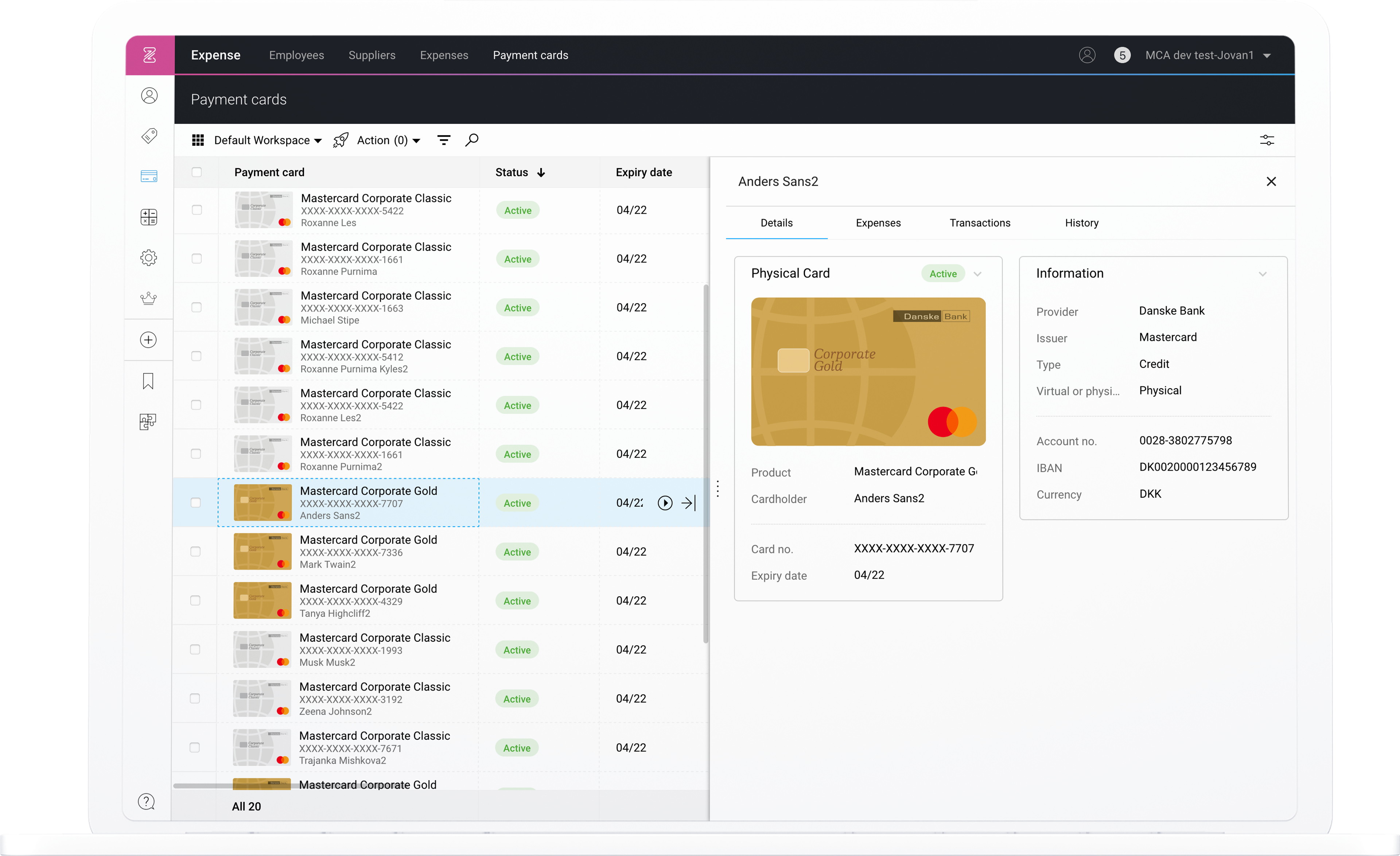Image resolution: width=1400 pixels, height=856 pixels.
Task: Open the price tag sidebar icon
Action: 149,136
